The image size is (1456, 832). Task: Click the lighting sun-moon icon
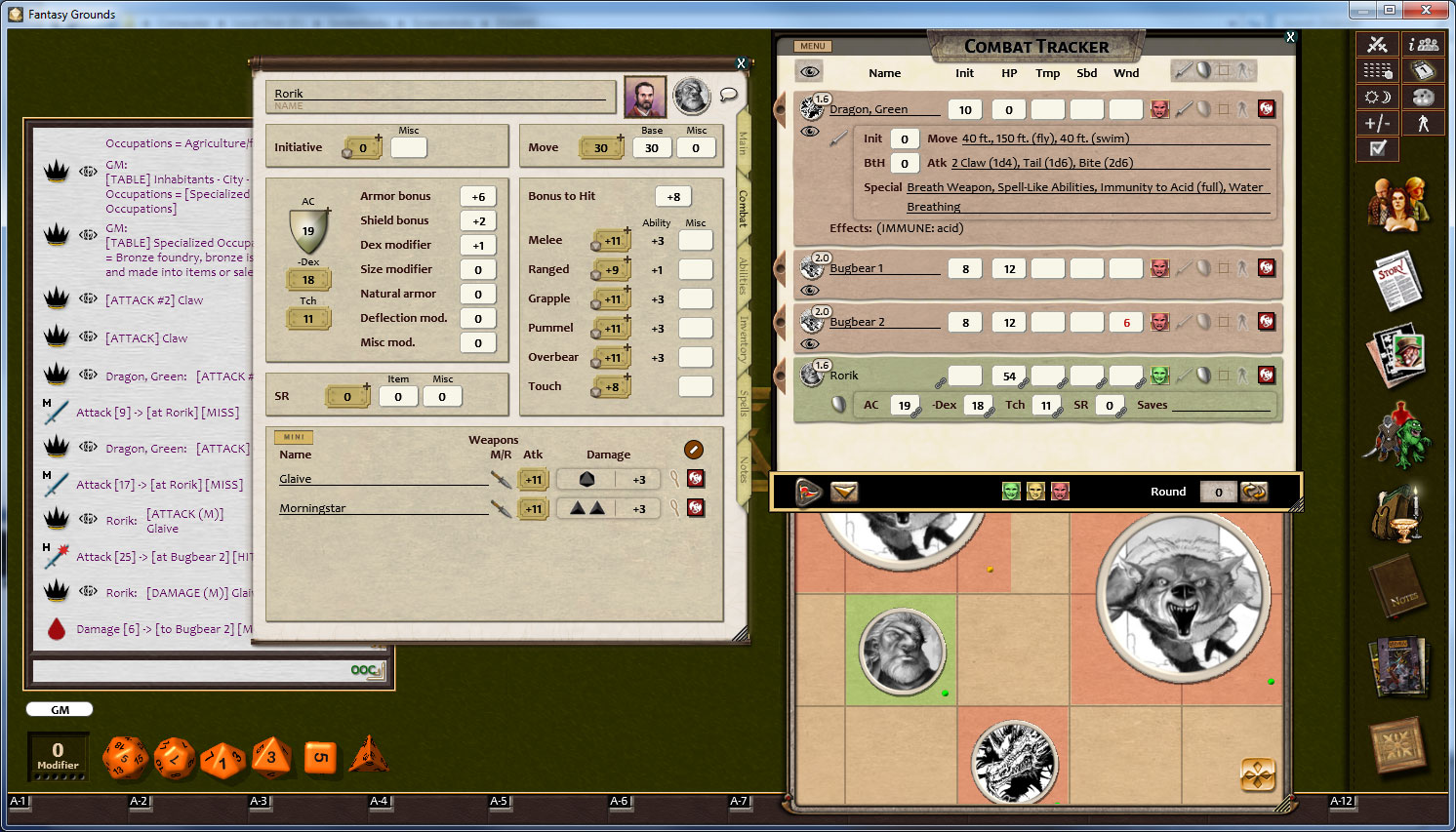tap(1377, 97)
